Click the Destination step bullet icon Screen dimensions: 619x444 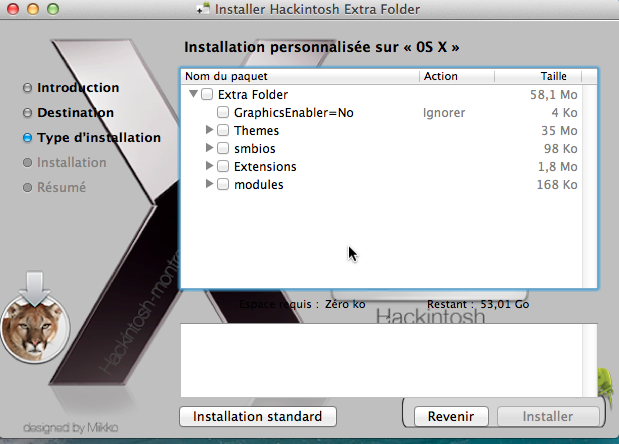27,113
